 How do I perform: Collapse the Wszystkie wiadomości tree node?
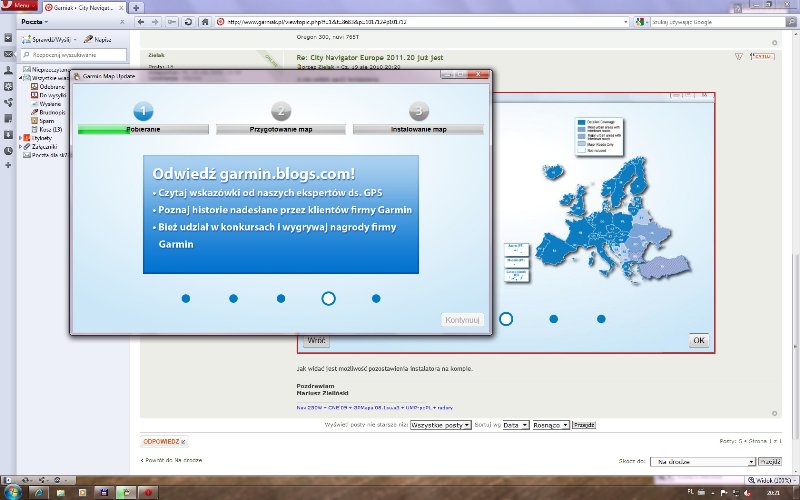pyautogui.click(x=21, y=78)
